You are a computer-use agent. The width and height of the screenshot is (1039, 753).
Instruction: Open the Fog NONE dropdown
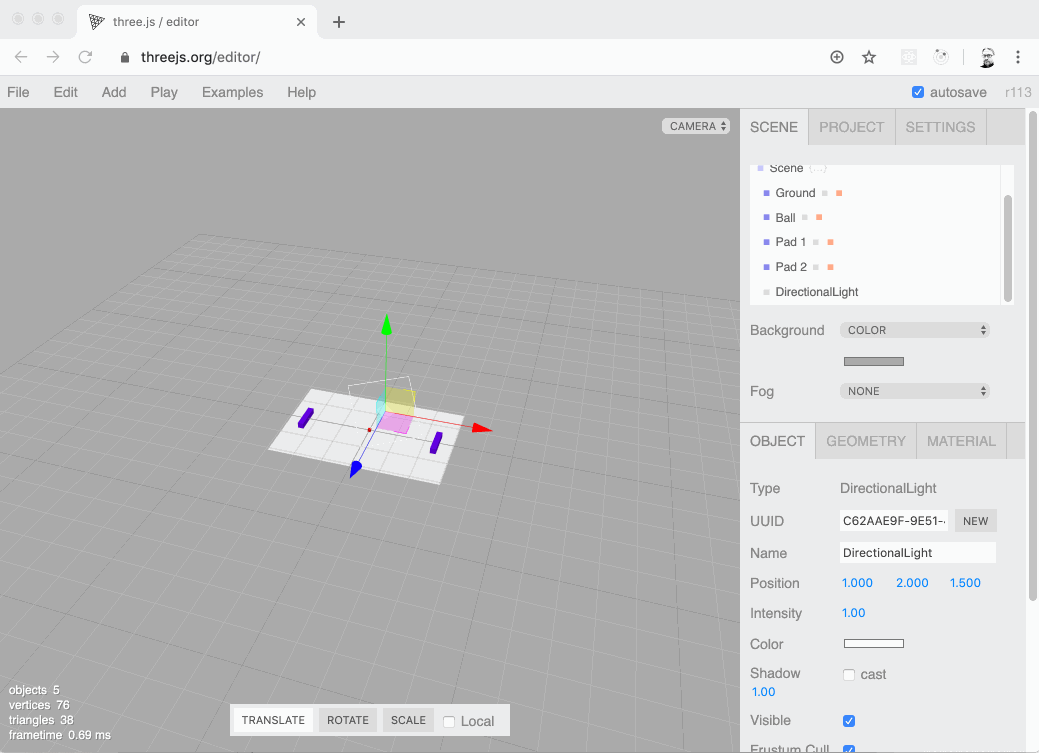[914, 391]
